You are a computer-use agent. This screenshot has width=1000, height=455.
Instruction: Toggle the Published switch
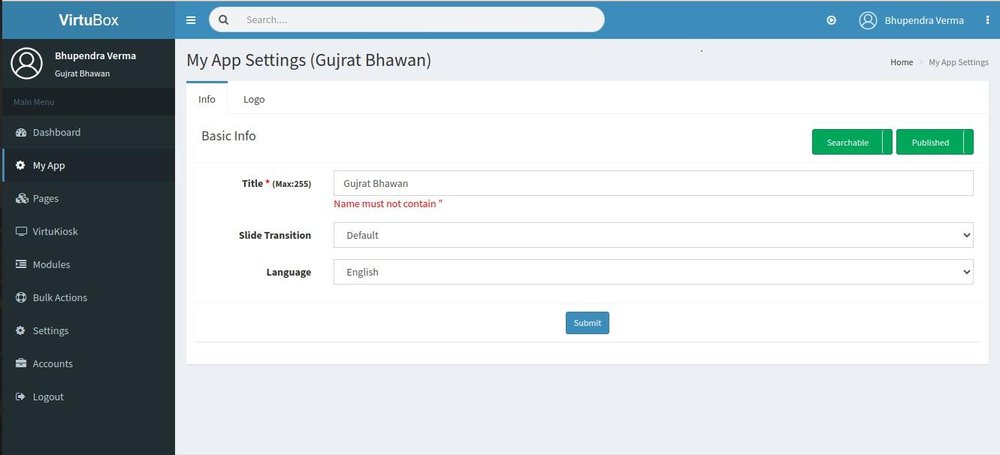pyautogui.click(x=935, y=142)
